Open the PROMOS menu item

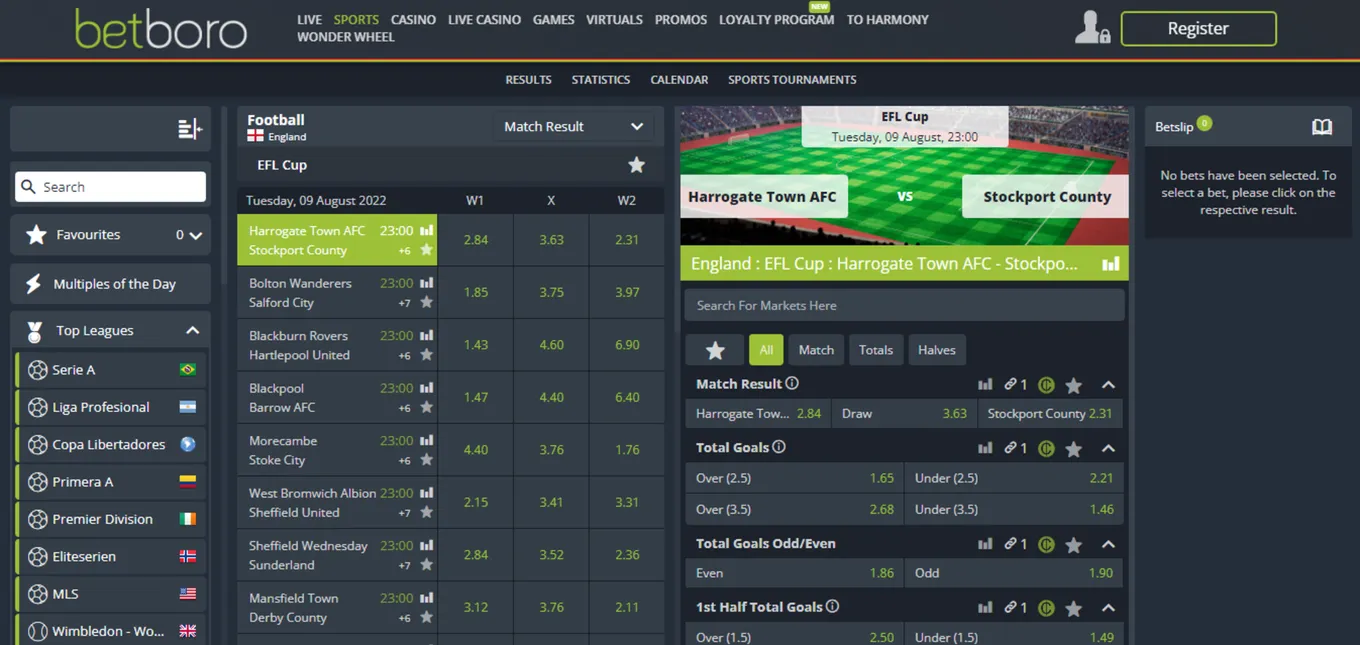[x=681, y=20]
